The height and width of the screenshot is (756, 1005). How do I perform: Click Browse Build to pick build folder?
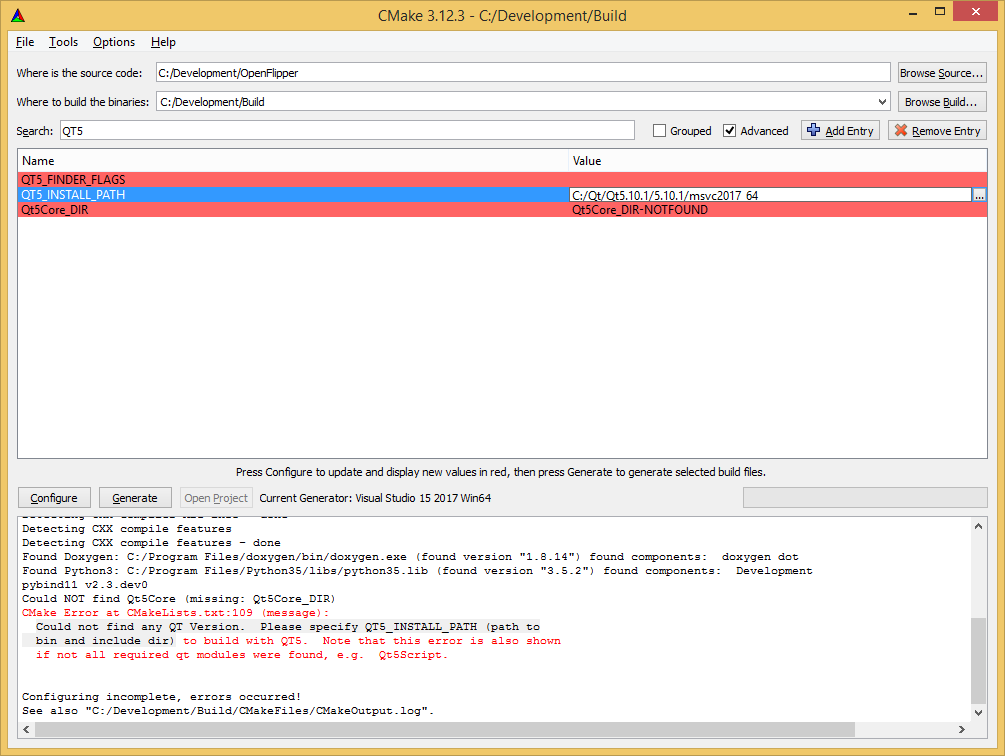pos(941,101)
